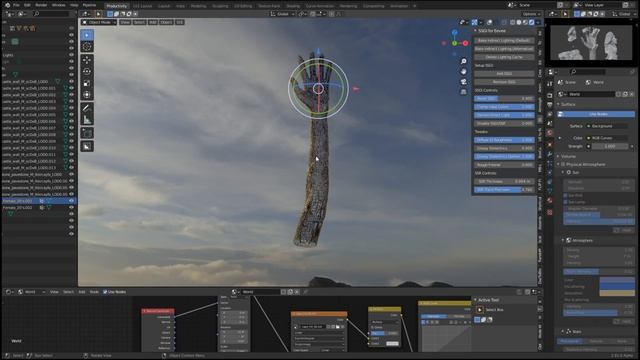Switch viewport to rendered shading
The width and height of the screenshot is (640, 360).
[x=531, y=22]
